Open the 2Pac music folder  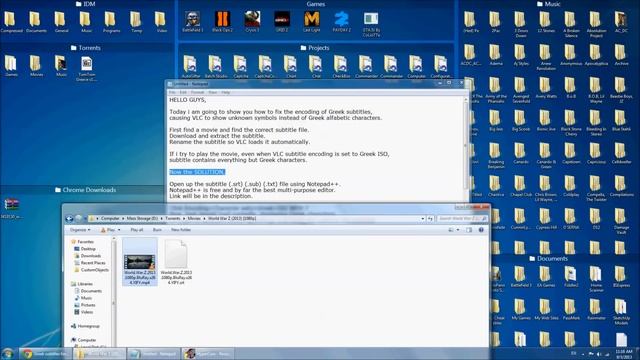(496, 22)
